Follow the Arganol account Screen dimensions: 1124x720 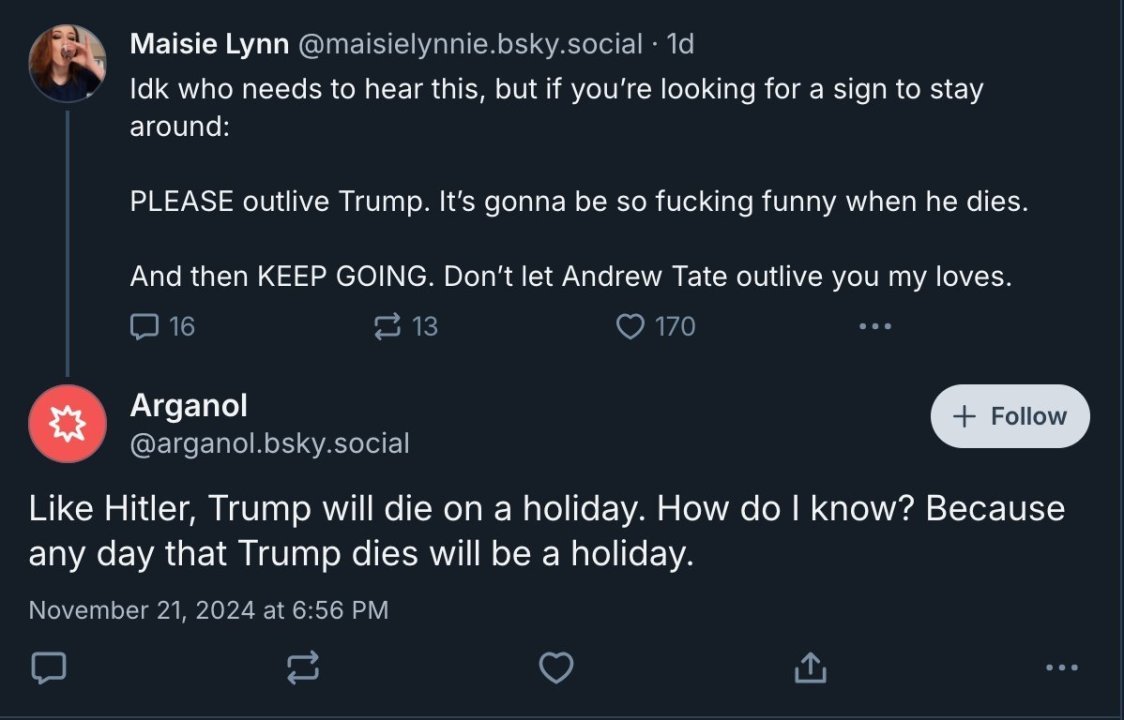point(1010,416)
